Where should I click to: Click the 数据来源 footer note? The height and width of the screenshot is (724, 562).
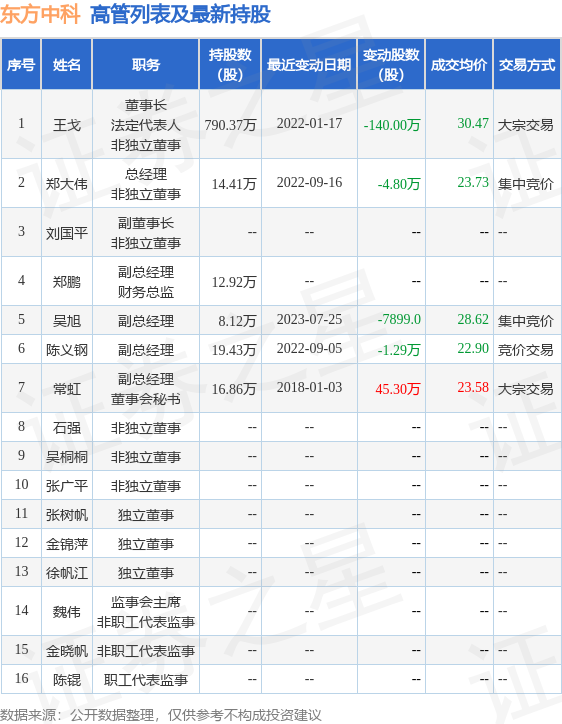[161, 715]
